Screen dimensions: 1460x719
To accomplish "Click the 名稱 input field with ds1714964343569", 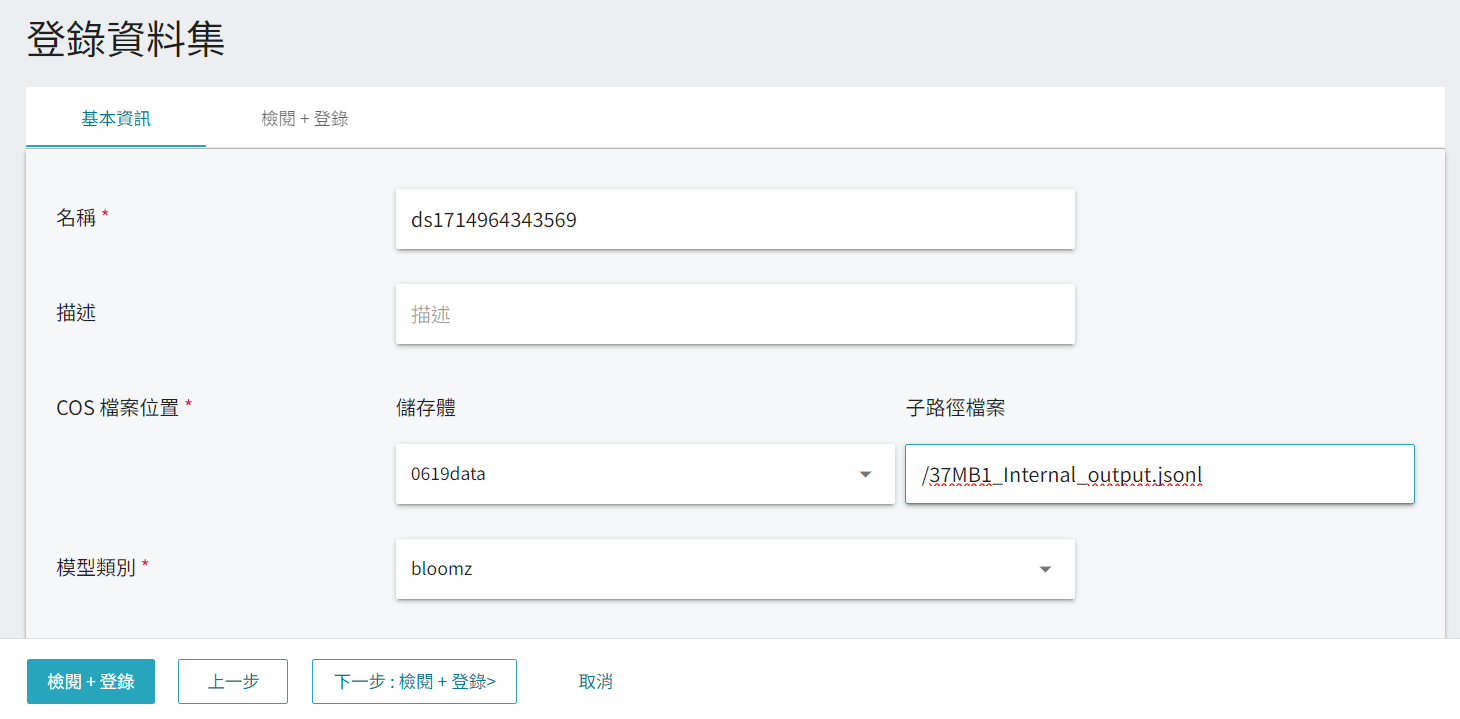I will 735,219.
